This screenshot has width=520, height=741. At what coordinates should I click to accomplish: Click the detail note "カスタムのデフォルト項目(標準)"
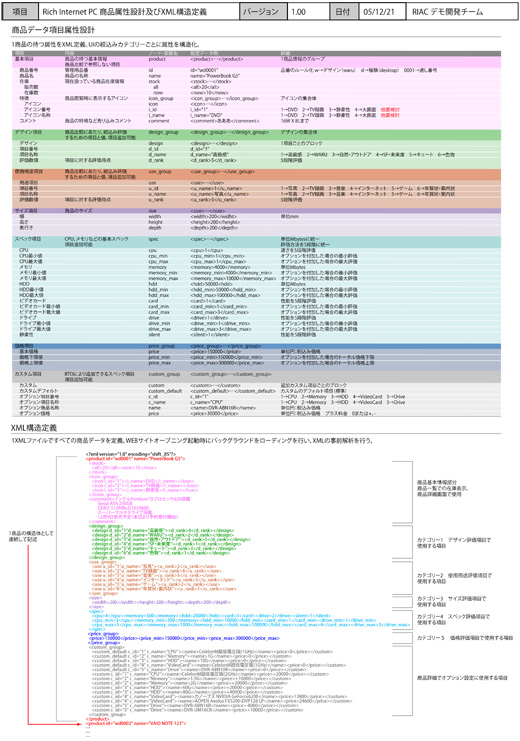tap(314, 391)
